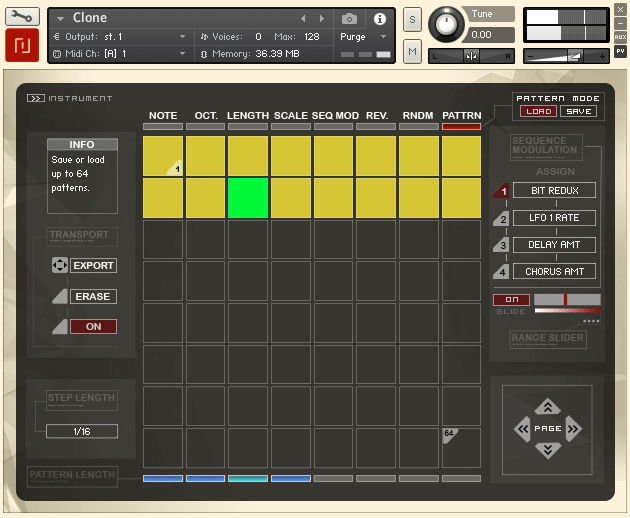
Task: Select the LENGTH column tab
Action: point(247,116)
